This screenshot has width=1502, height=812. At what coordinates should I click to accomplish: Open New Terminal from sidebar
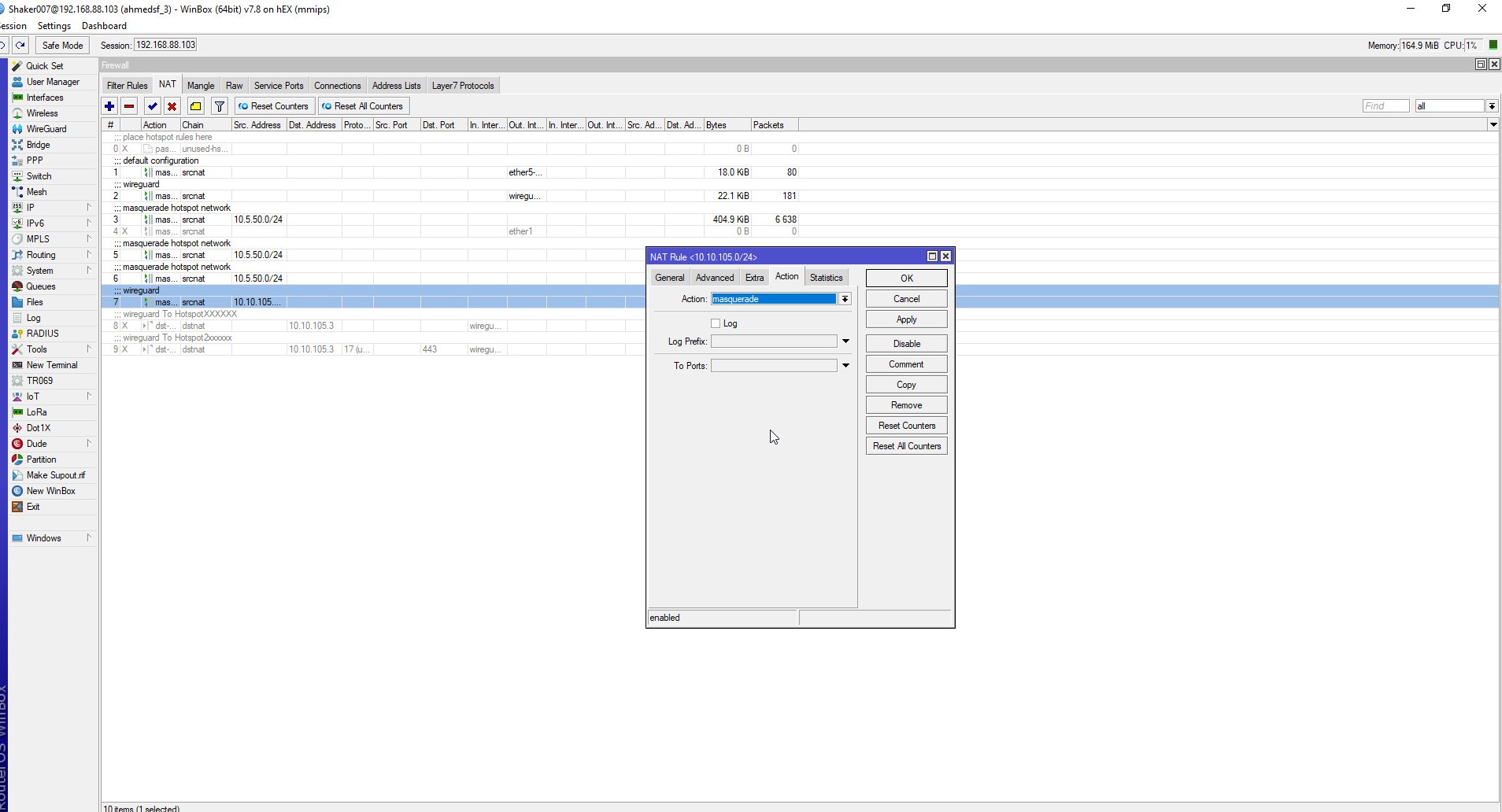tap(52, 365)
